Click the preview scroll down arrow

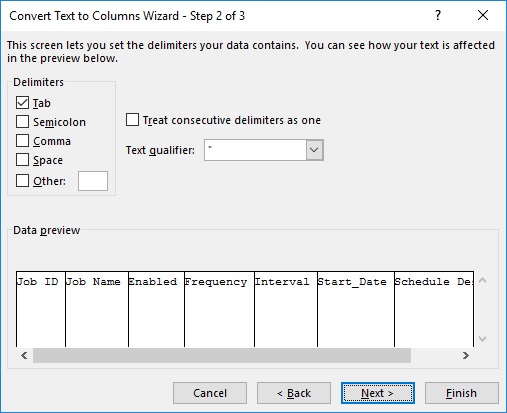pos(482,339)
